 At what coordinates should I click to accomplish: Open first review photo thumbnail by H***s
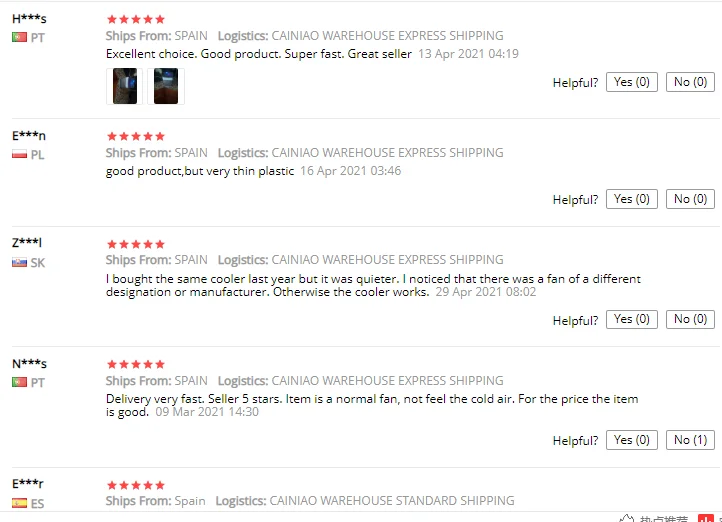[125, 86]
